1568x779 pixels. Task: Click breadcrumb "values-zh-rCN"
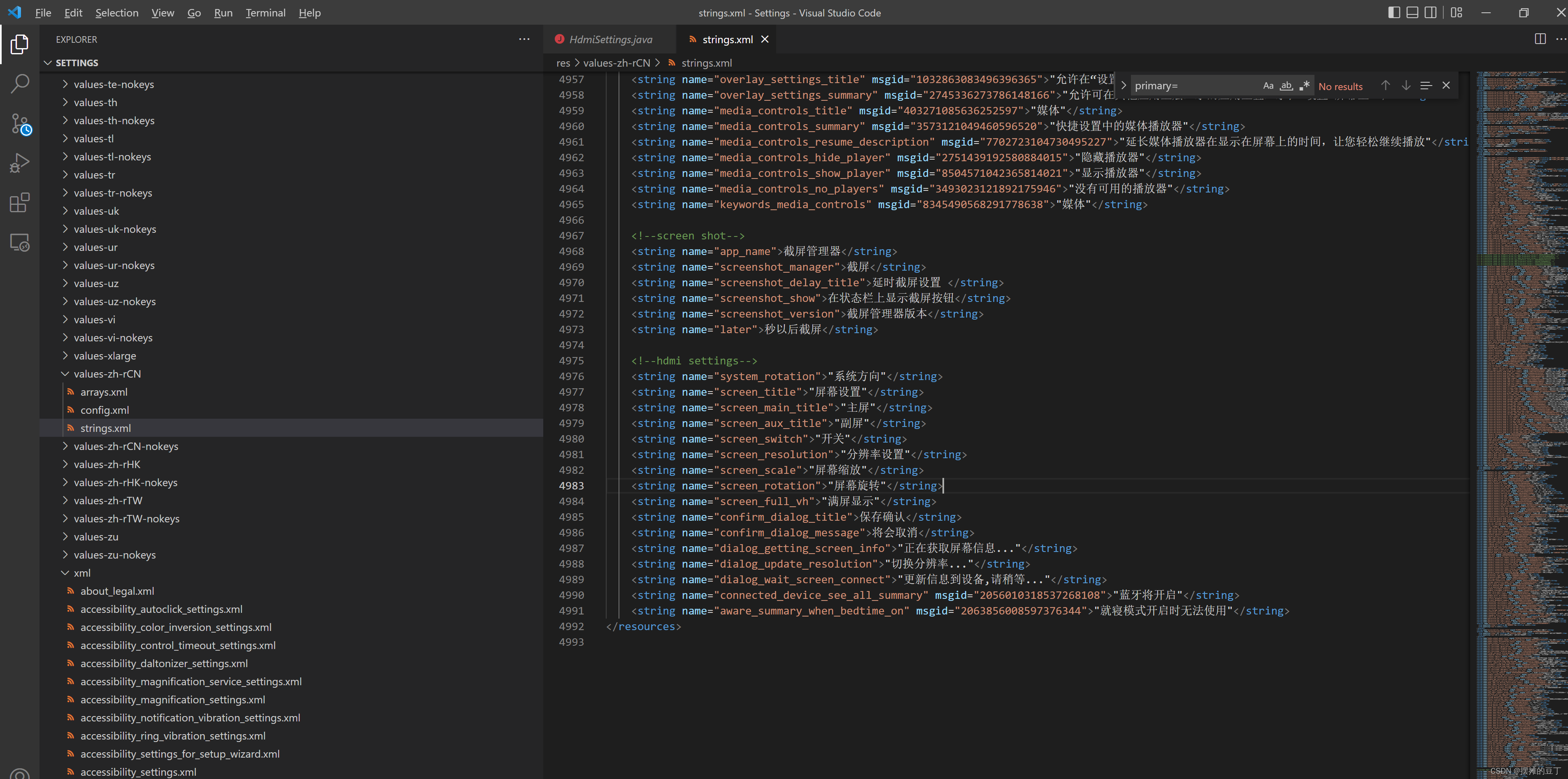pyautogui.click(x=616, y=63)
